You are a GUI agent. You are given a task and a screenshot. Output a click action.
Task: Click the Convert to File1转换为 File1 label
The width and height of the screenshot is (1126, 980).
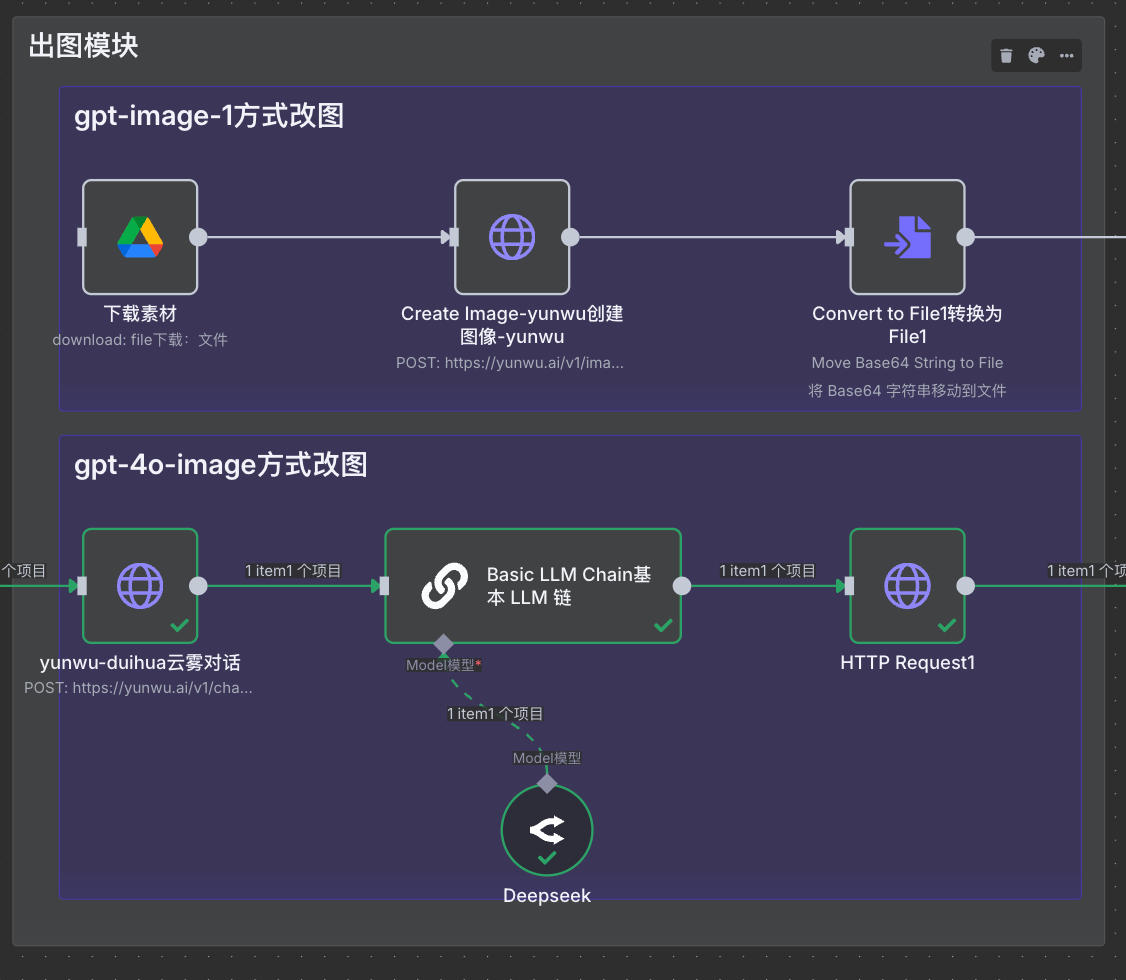907,325
